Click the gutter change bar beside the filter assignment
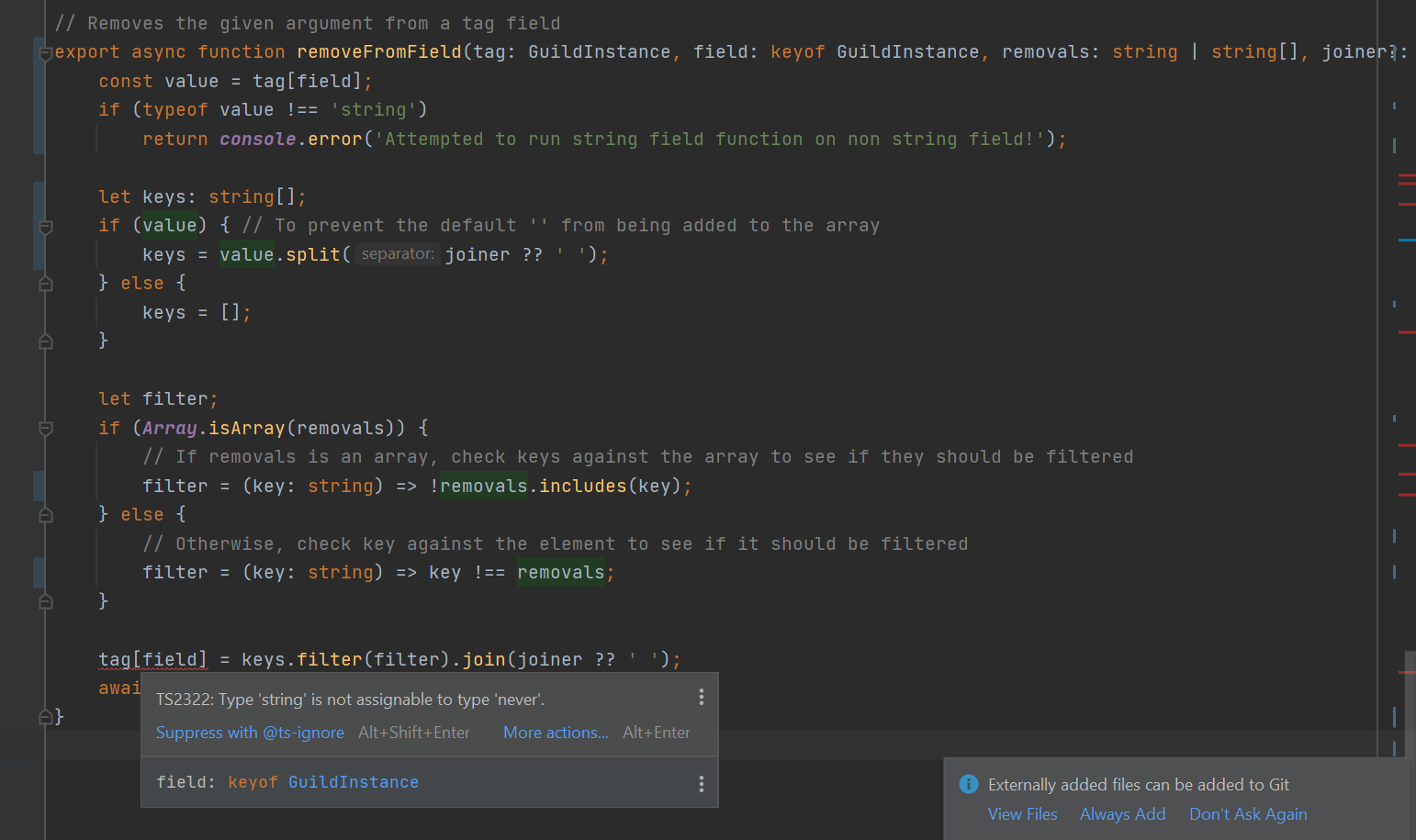 (39, 485)
